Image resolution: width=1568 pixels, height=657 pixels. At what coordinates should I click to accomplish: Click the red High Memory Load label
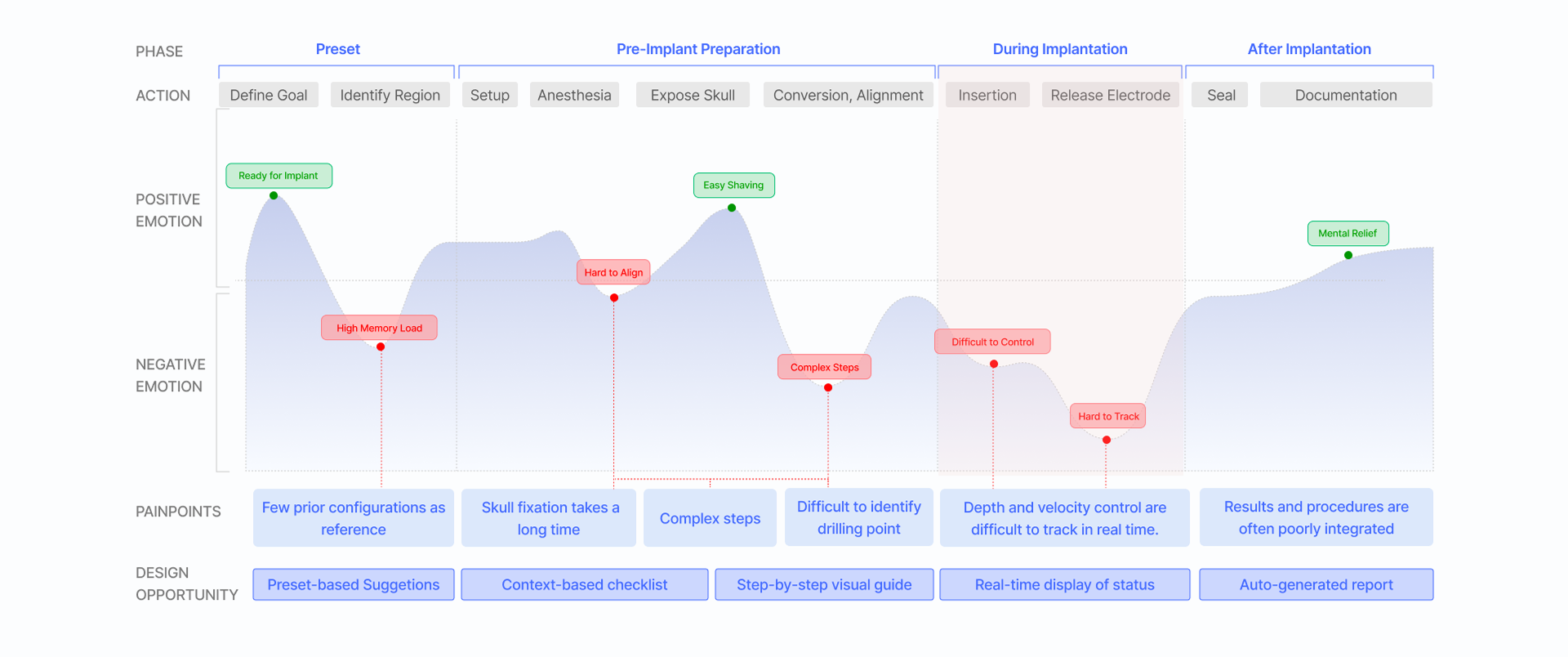coord(379,328)
